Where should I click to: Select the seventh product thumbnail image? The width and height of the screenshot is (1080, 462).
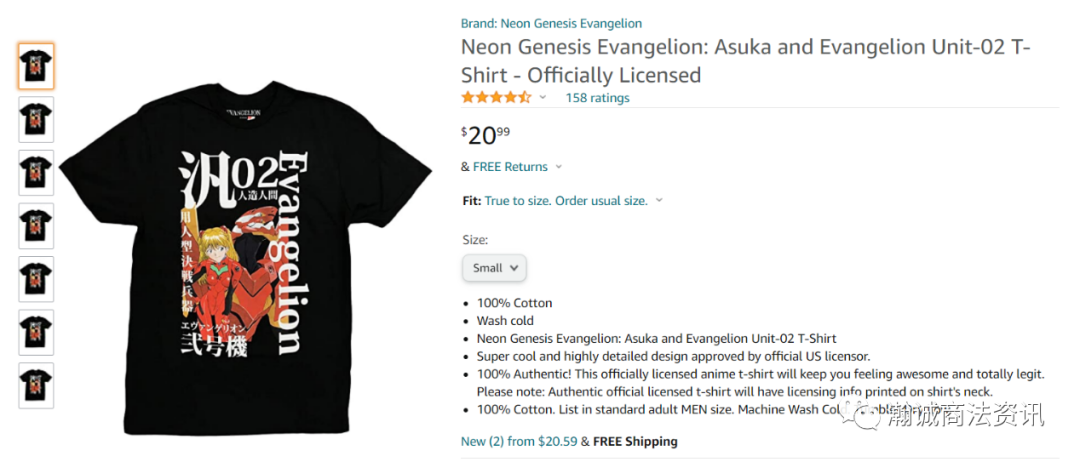coord(36,385)
